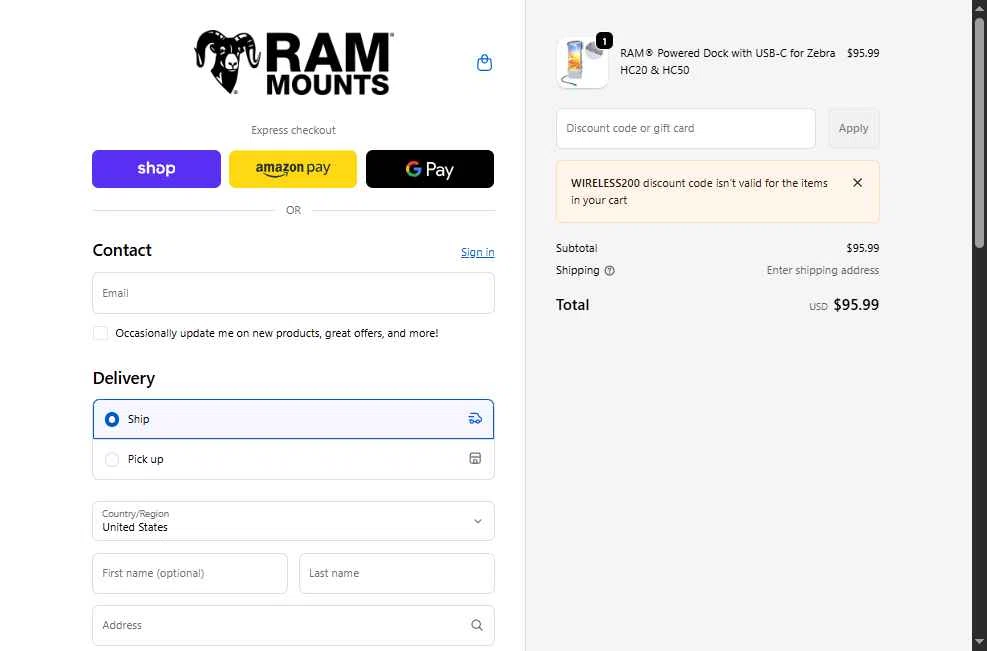Screen dimensions: 987x651
Task: Click the total amount $95.99
Action: 856,305
